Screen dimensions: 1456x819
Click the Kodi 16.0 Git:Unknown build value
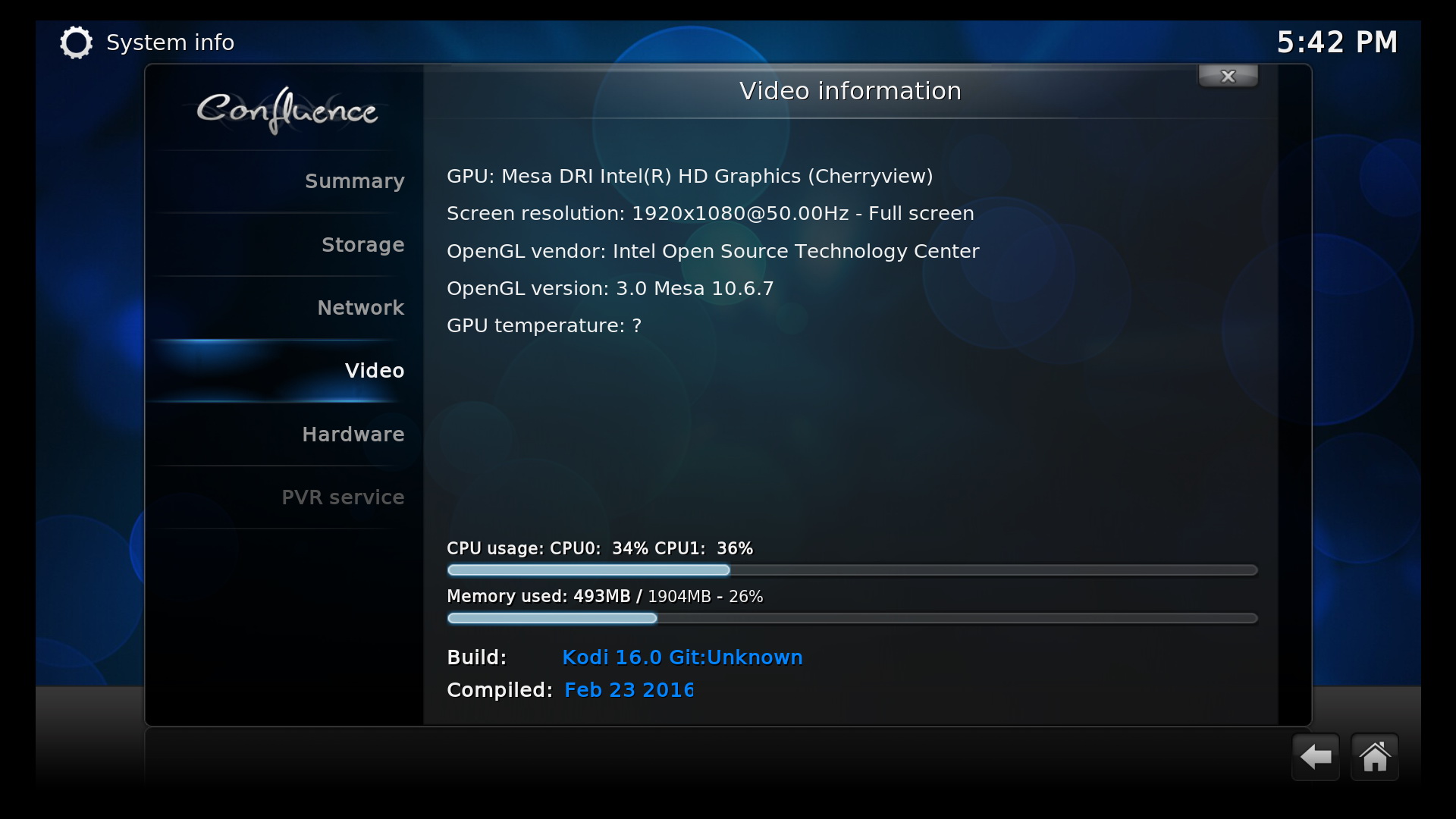click(x=682, y=657)
